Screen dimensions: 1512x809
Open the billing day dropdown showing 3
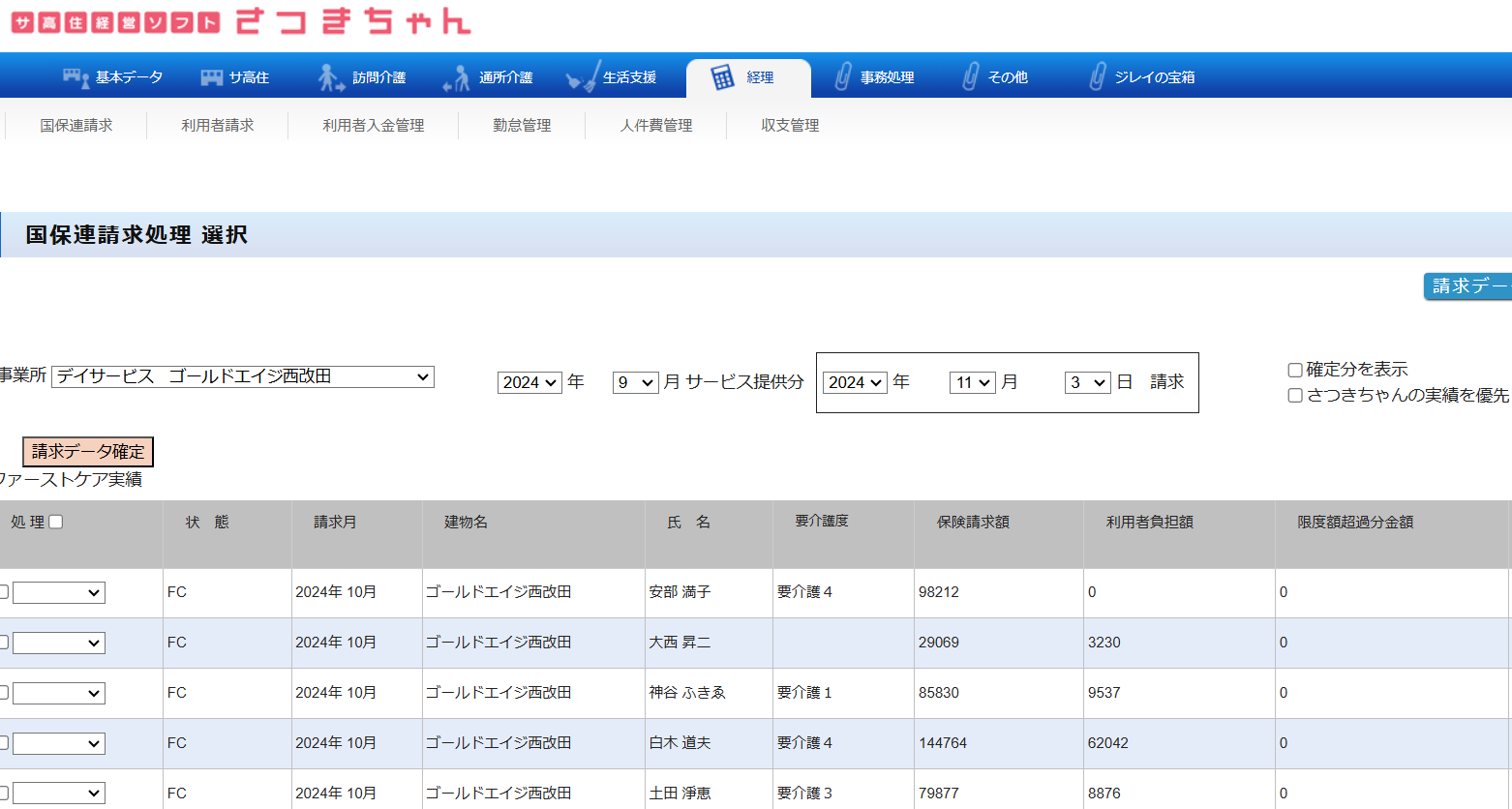coord(1086,382)
